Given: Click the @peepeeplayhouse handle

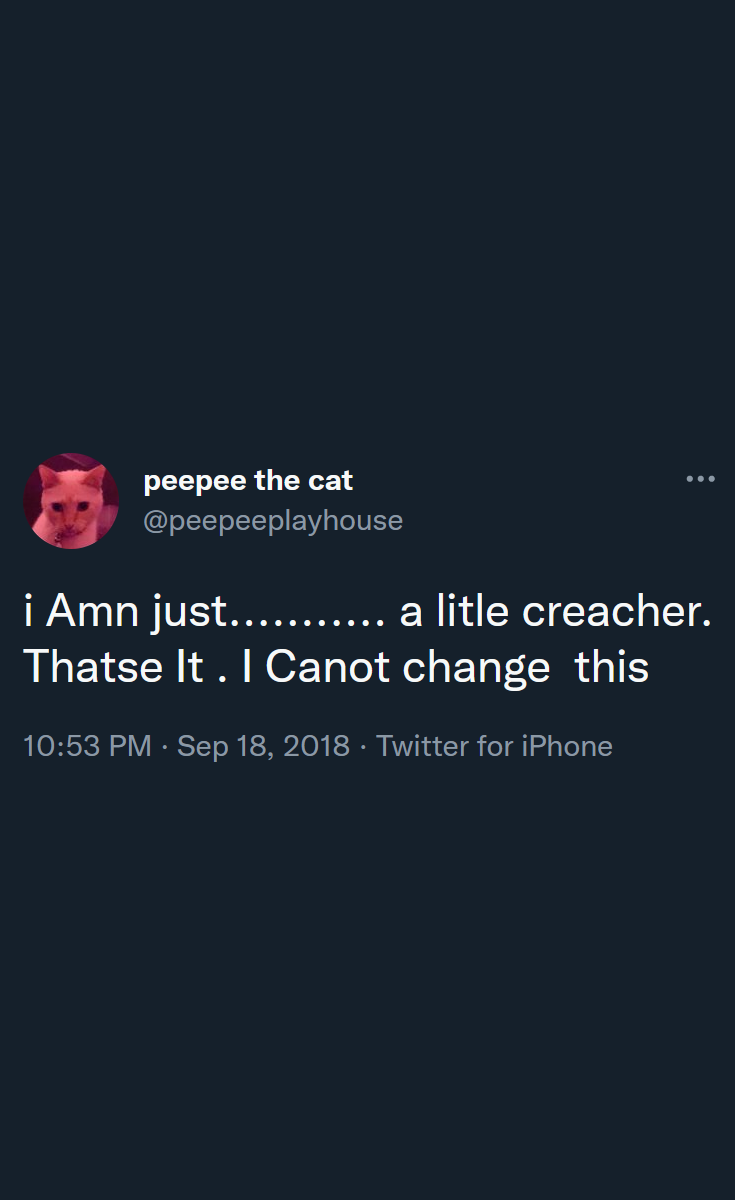Looking at the screenshot, I should tap(273, 521).
